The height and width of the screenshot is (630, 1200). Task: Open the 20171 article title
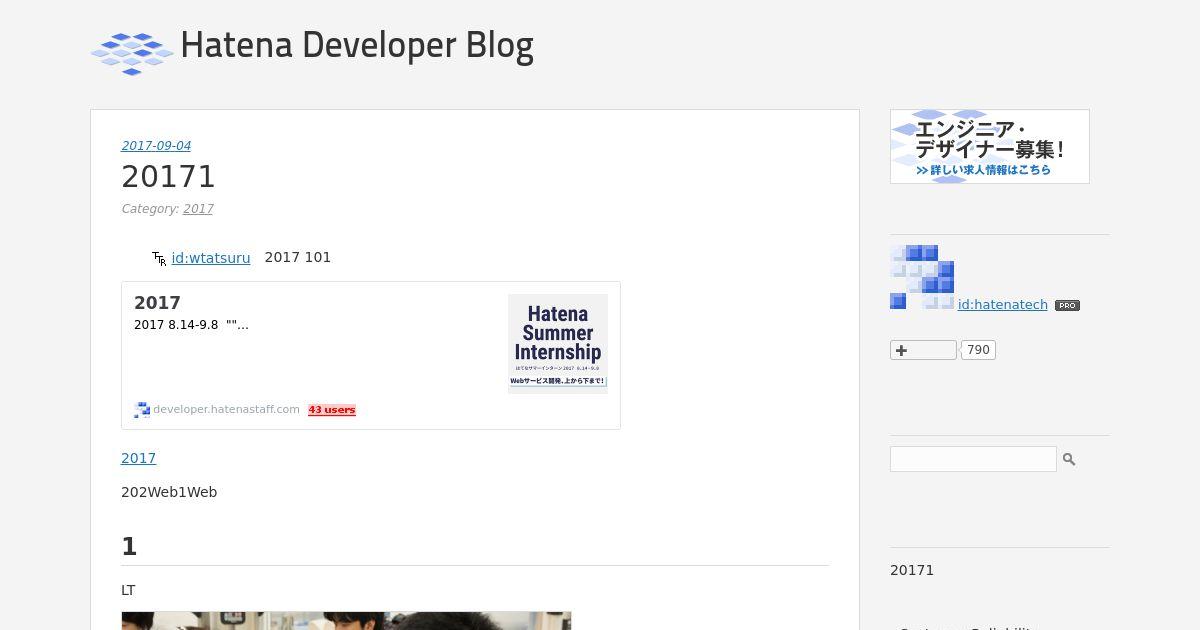coord(168,177)
